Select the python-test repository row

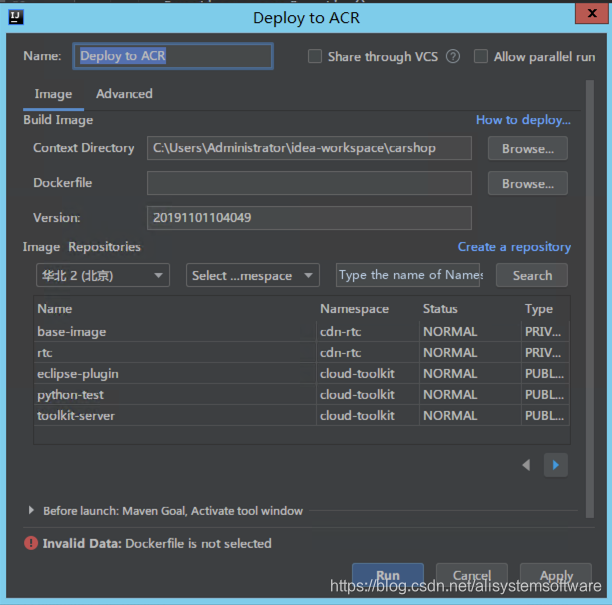(301, 395)
